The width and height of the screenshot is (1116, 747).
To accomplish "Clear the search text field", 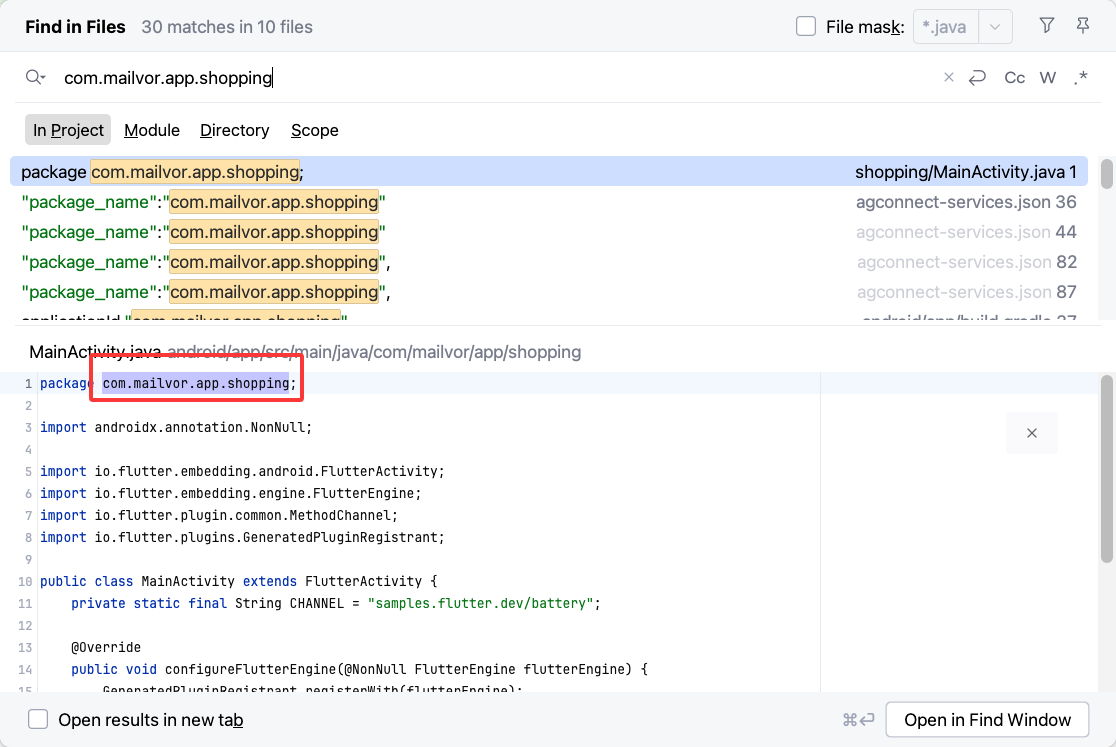I will 949,78.
